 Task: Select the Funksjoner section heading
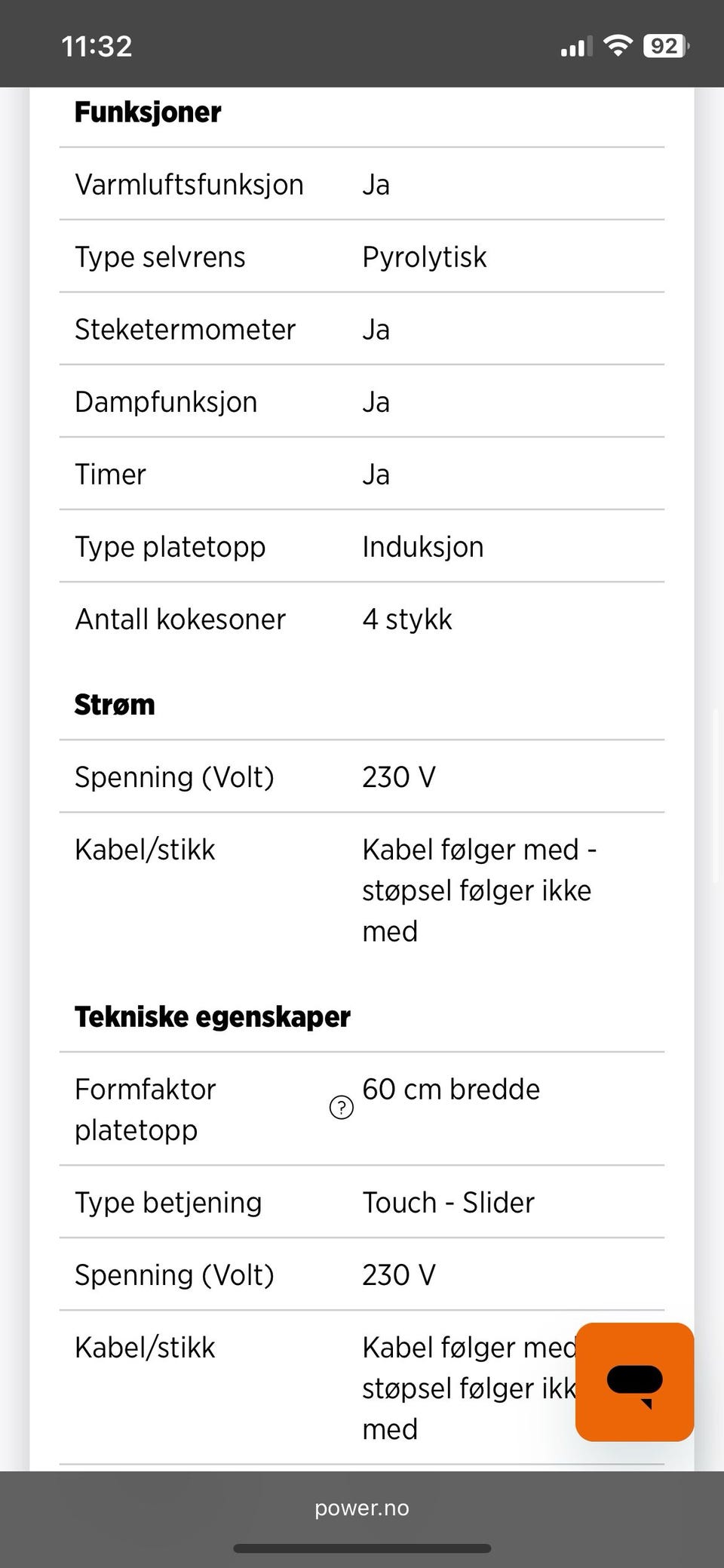(x=148, y=112)
